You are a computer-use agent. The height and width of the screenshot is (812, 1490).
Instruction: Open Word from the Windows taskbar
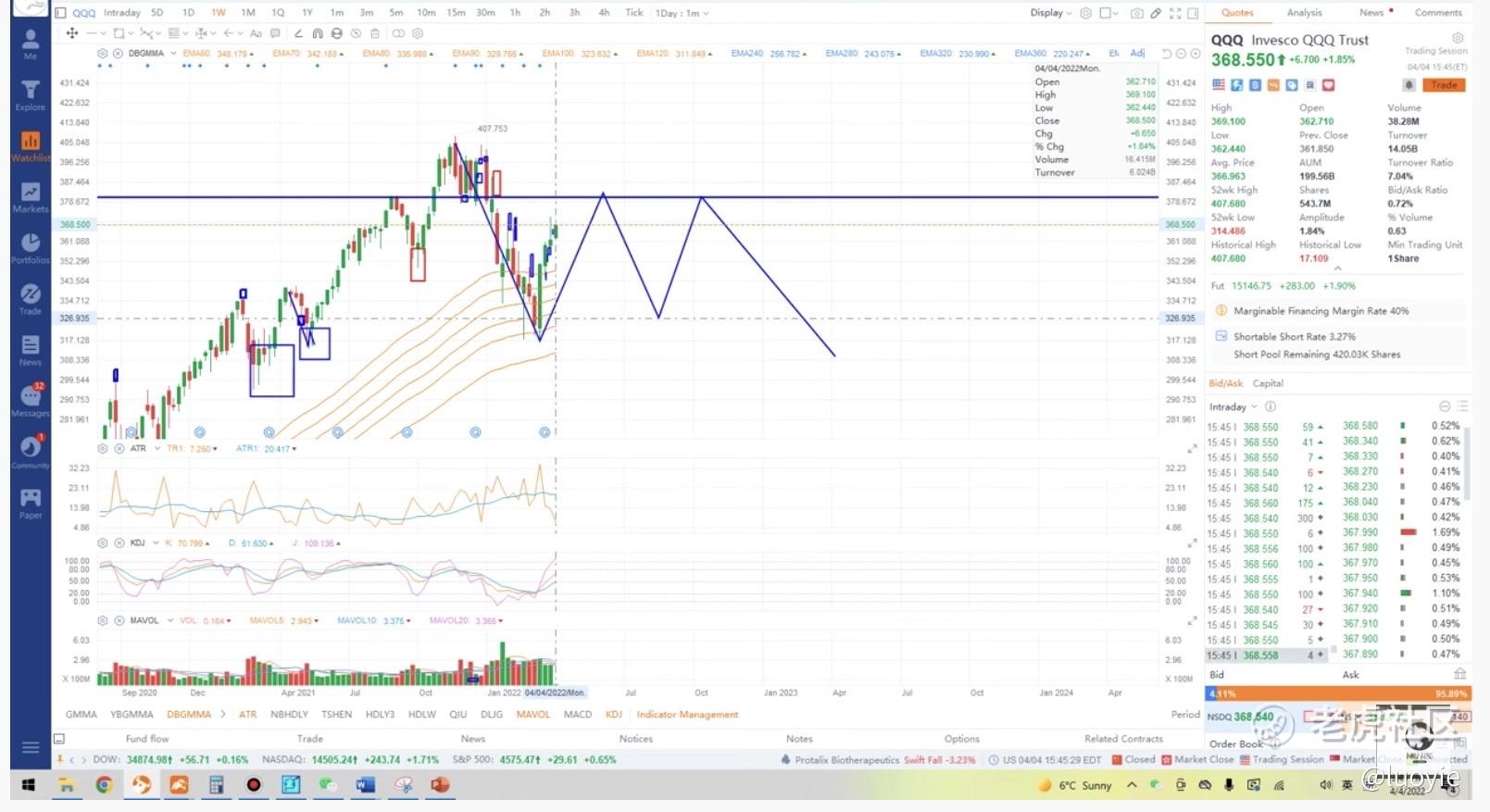click(x=365, y=785)
